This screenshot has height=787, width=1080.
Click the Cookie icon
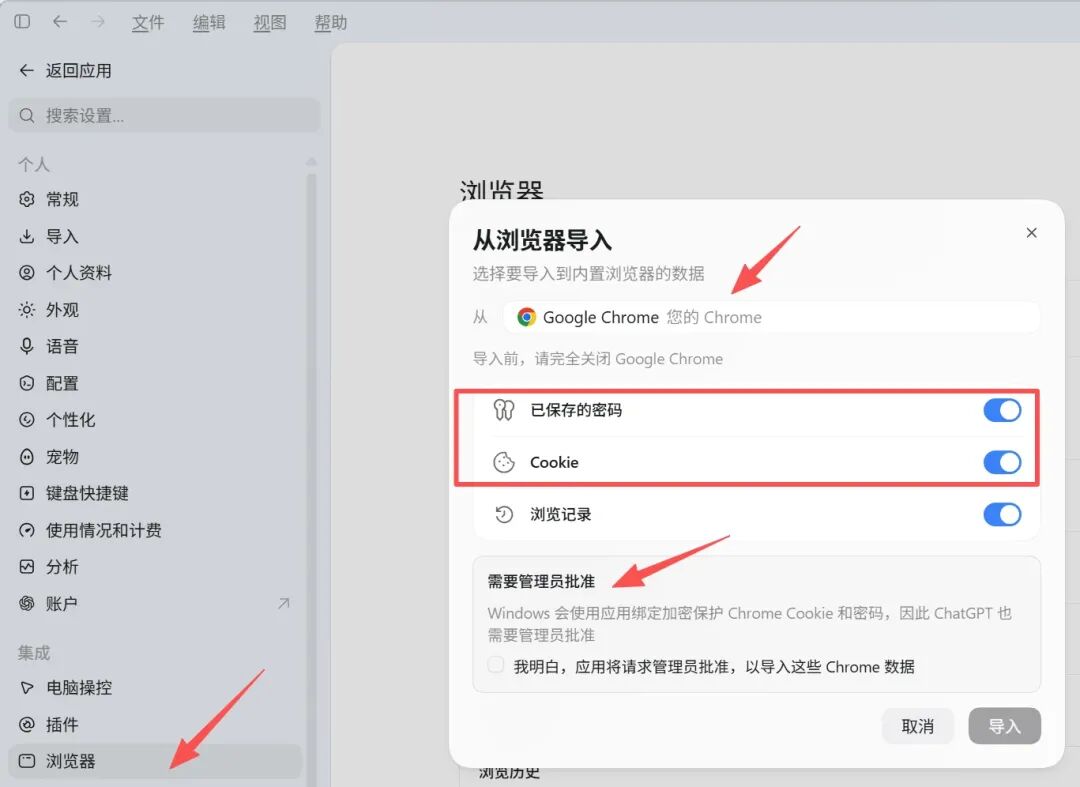tap(503, 462)
